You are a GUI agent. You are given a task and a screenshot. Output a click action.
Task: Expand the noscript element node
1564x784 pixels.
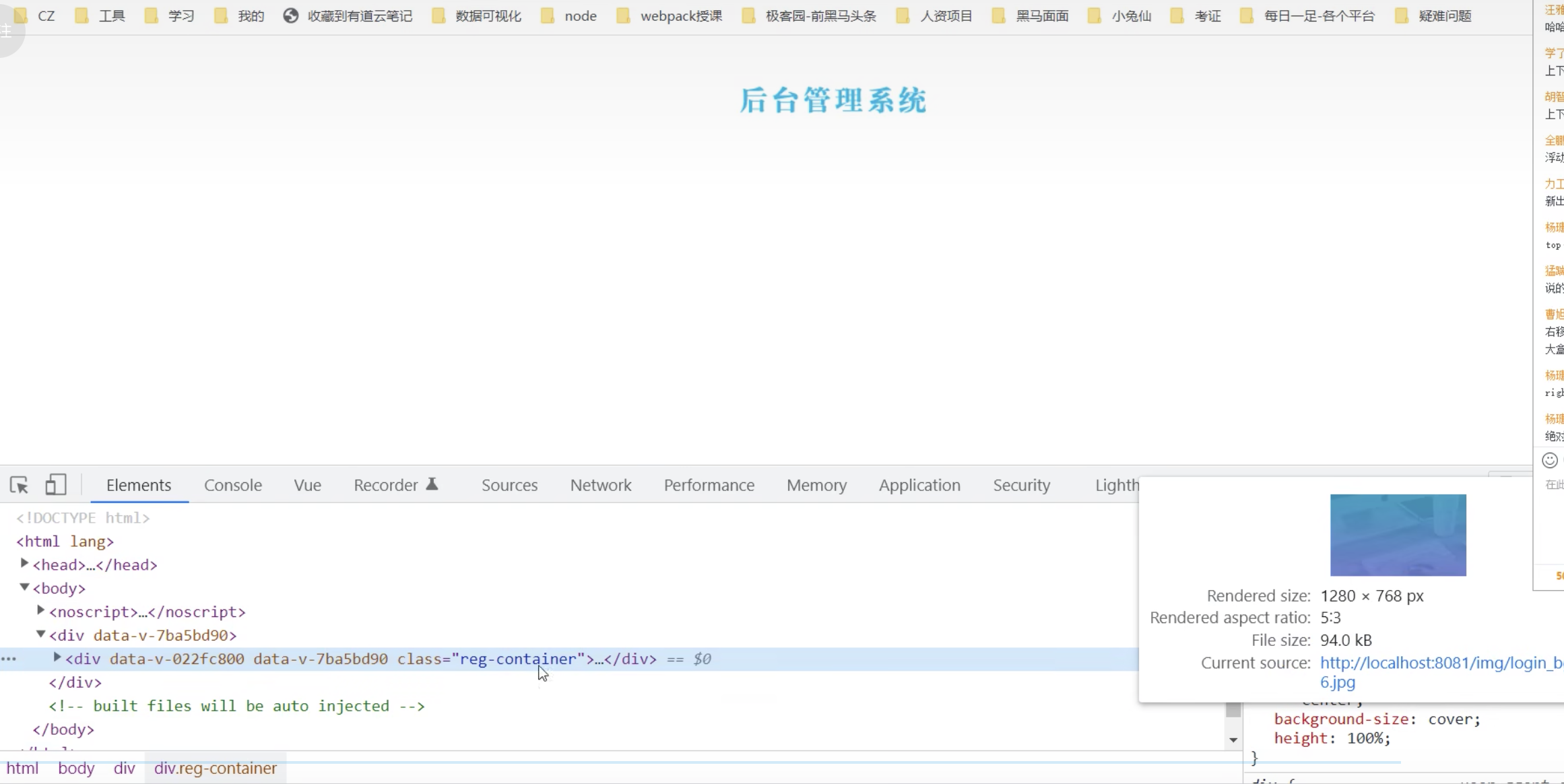pyautogui.click(x=40, y=610)
